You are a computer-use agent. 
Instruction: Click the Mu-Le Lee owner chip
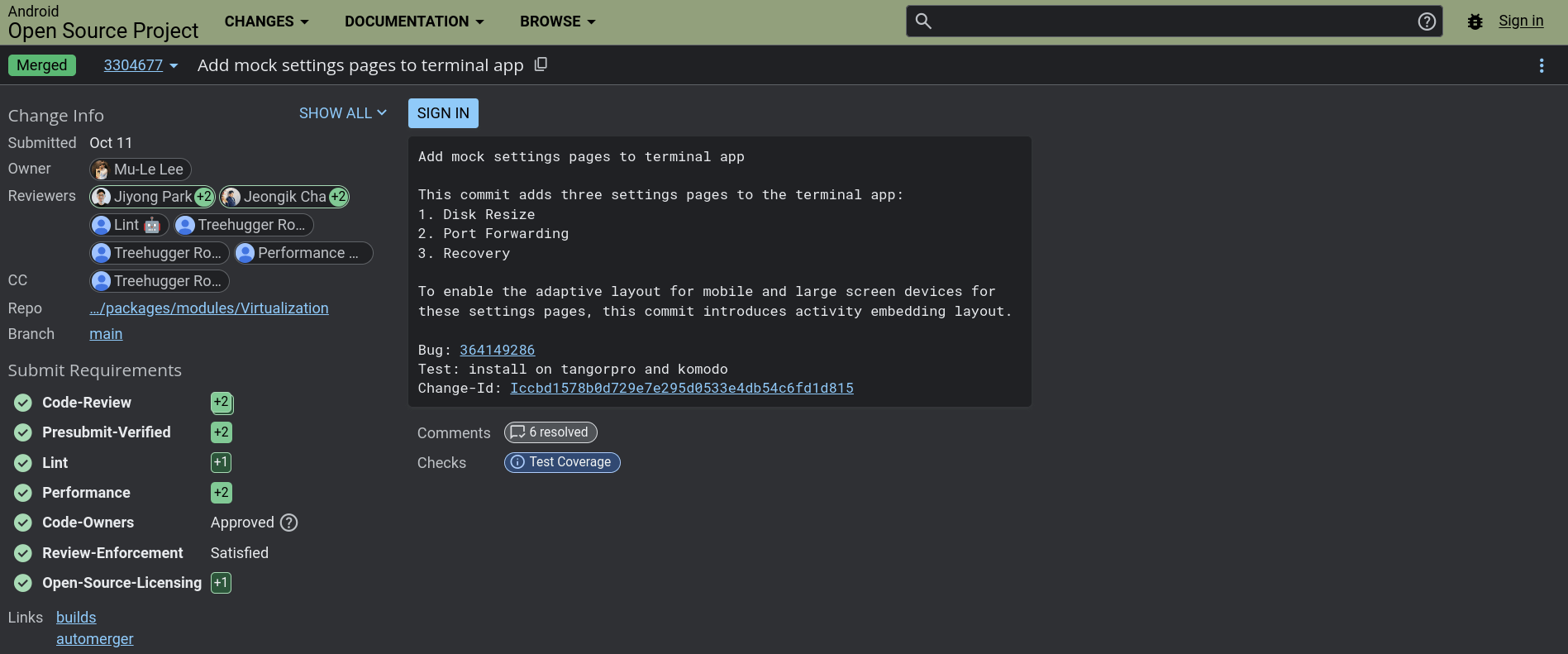[x=141, y=169]
